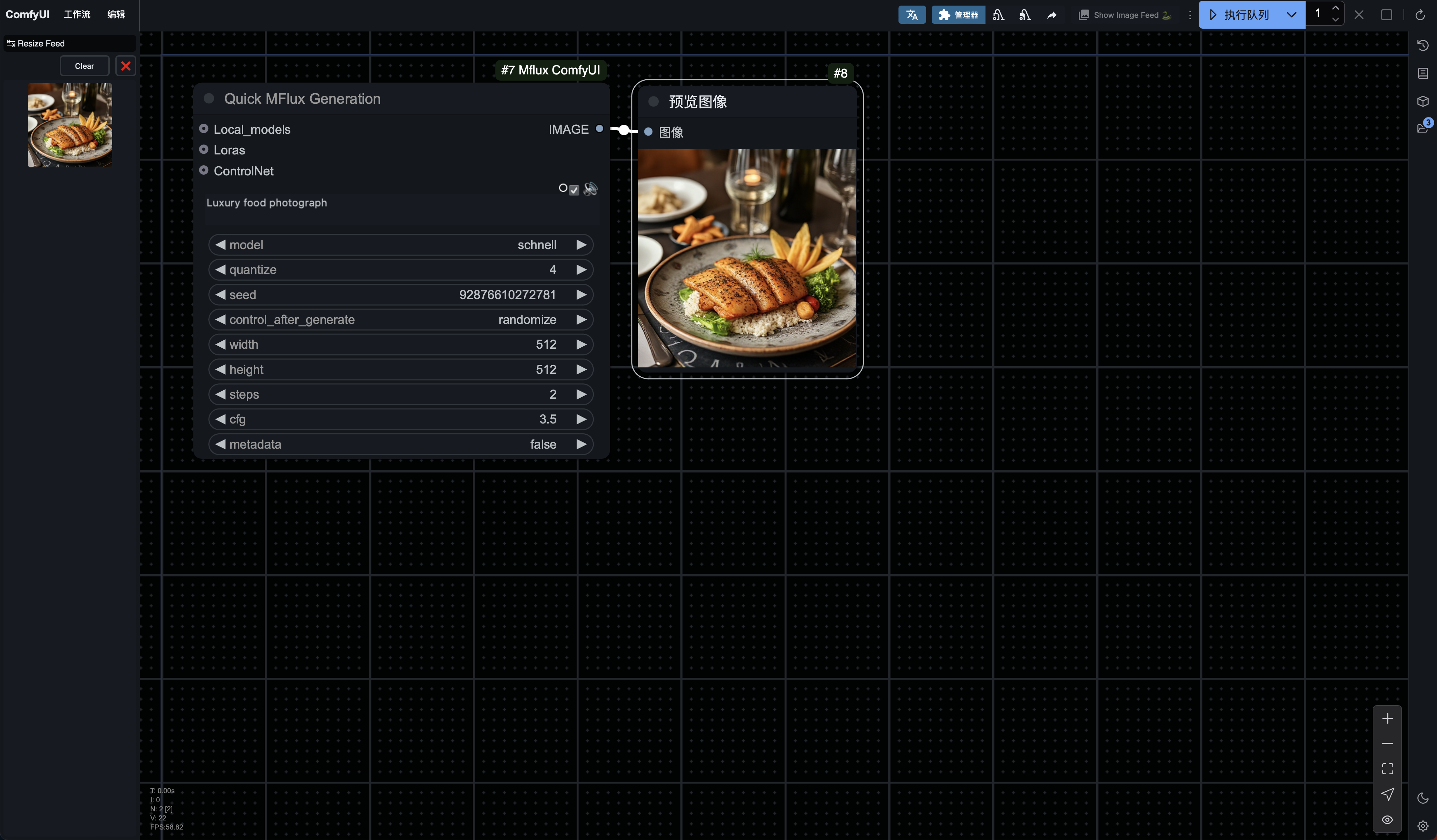Toggle the muted speaker icon above the prompt
Viewport: 1437px width, 840px height.
pyautogui.click(x=590, y=189)
